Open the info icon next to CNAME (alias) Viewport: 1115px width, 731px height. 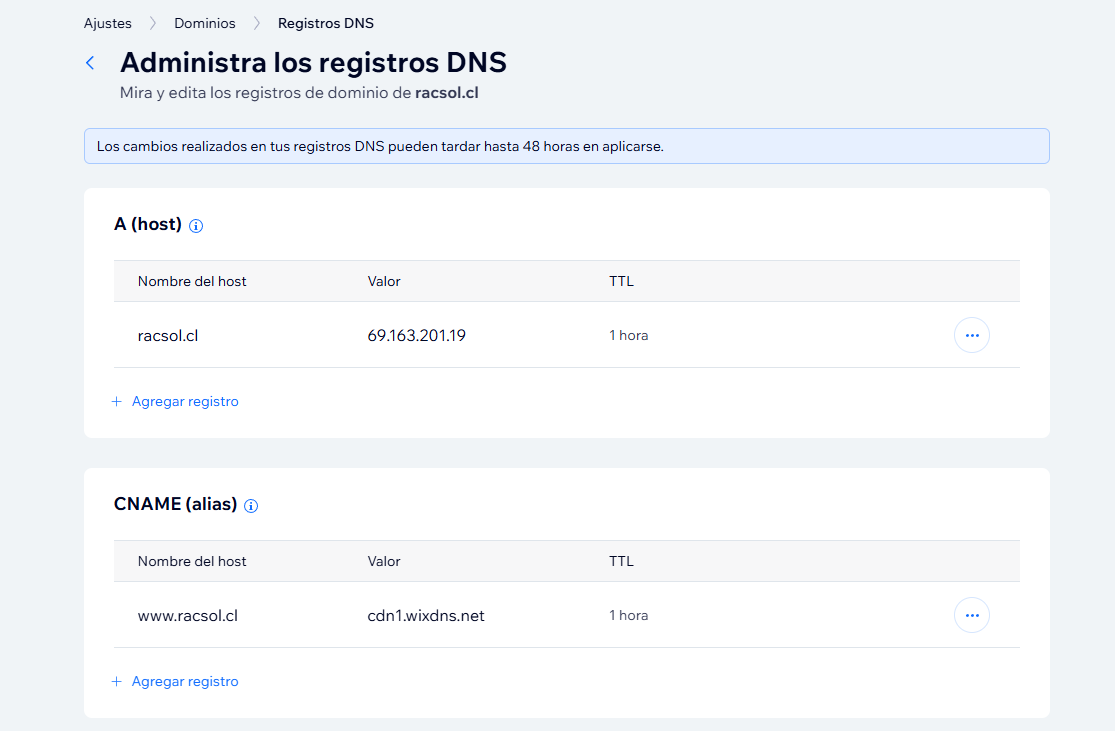pyautogui.click(x=251, y=506)
